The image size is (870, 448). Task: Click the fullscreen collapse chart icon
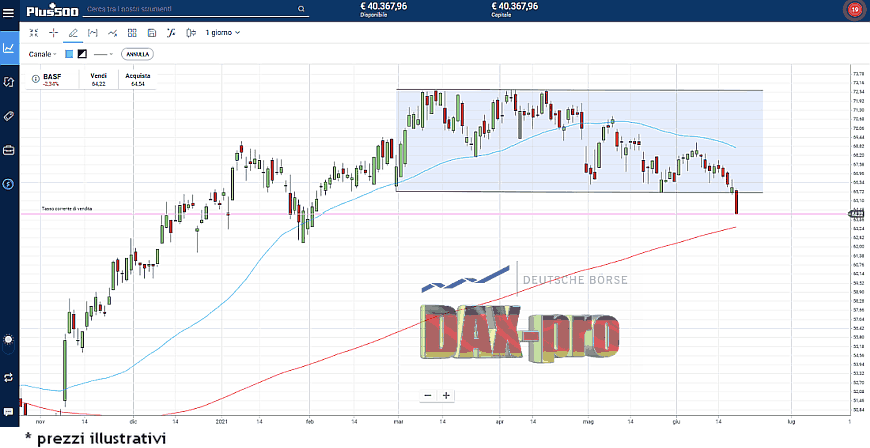(34, 33)
